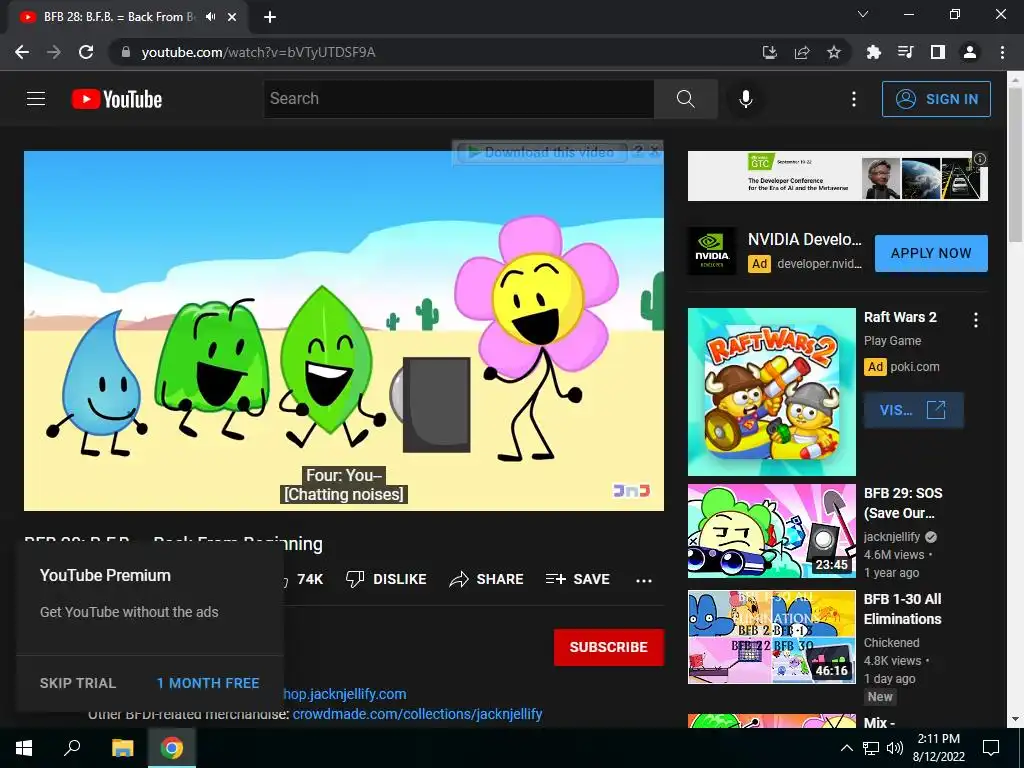The width and height of the screenshot is (1024, 768).
Task: Click the install app icon in address bar
Action: (x=769, y=52)
